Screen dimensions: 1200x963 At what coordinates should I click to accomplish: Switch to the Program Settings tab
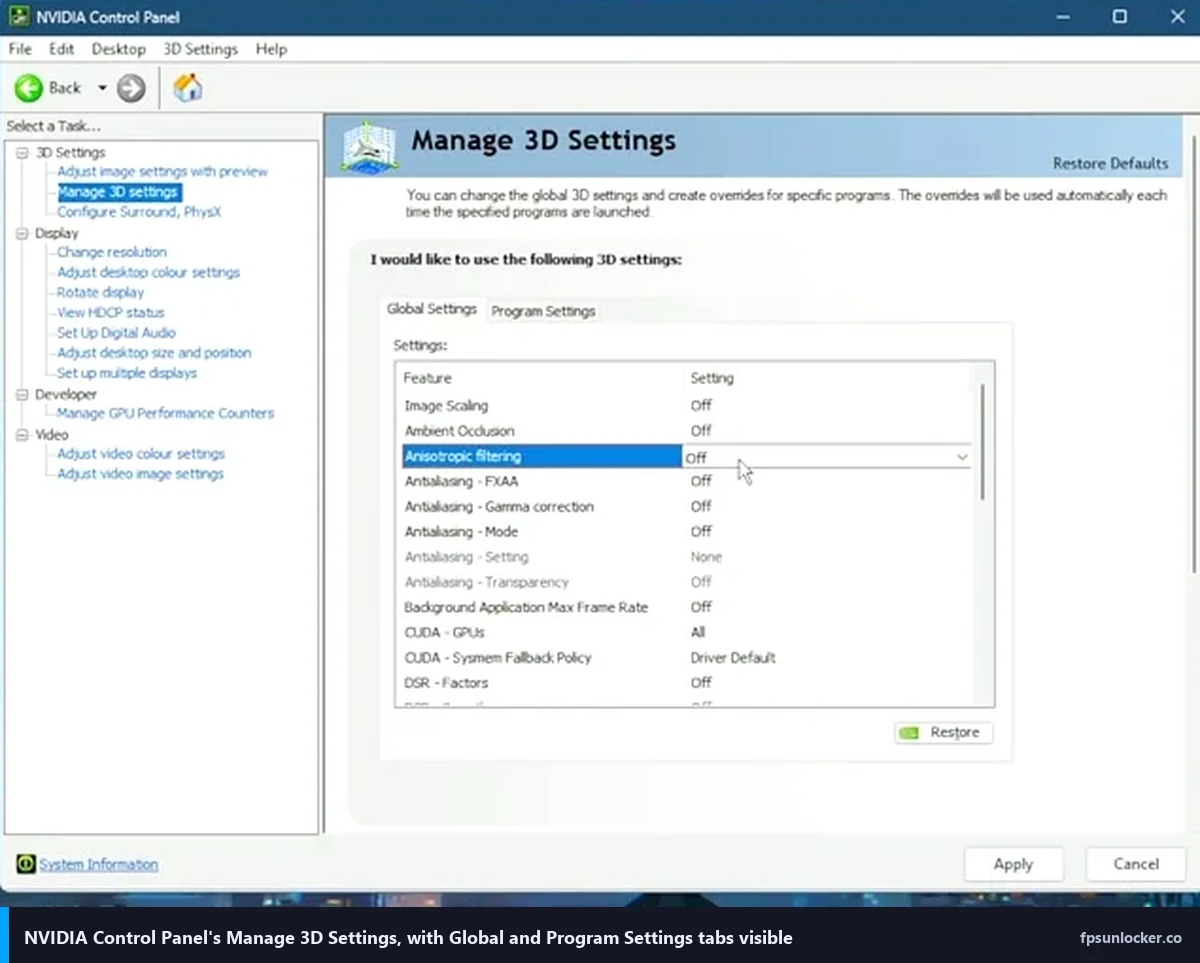coord(543,311)
